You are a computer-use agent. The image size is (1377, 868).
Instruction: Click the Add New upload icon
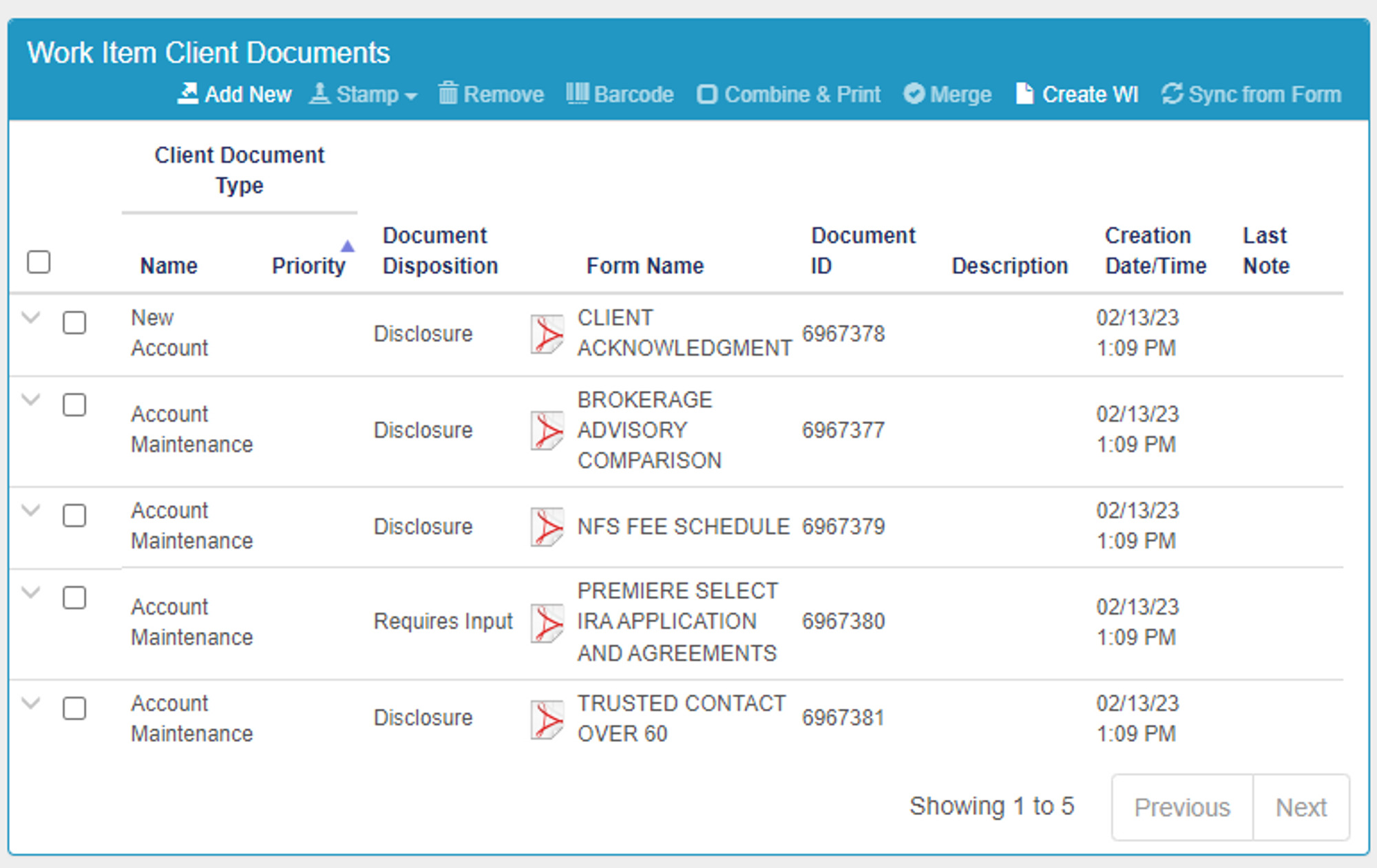coord(187,94)
